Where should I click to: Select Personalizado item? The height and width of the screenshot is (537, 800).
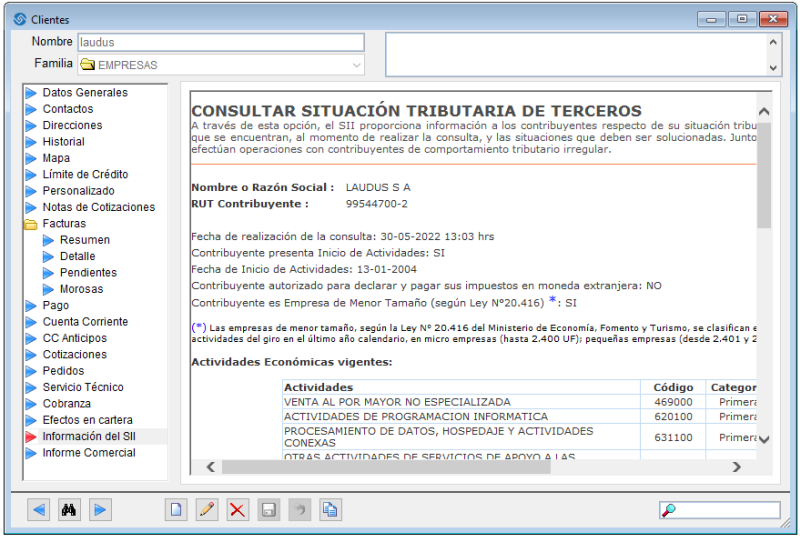[x=79, y=191]
